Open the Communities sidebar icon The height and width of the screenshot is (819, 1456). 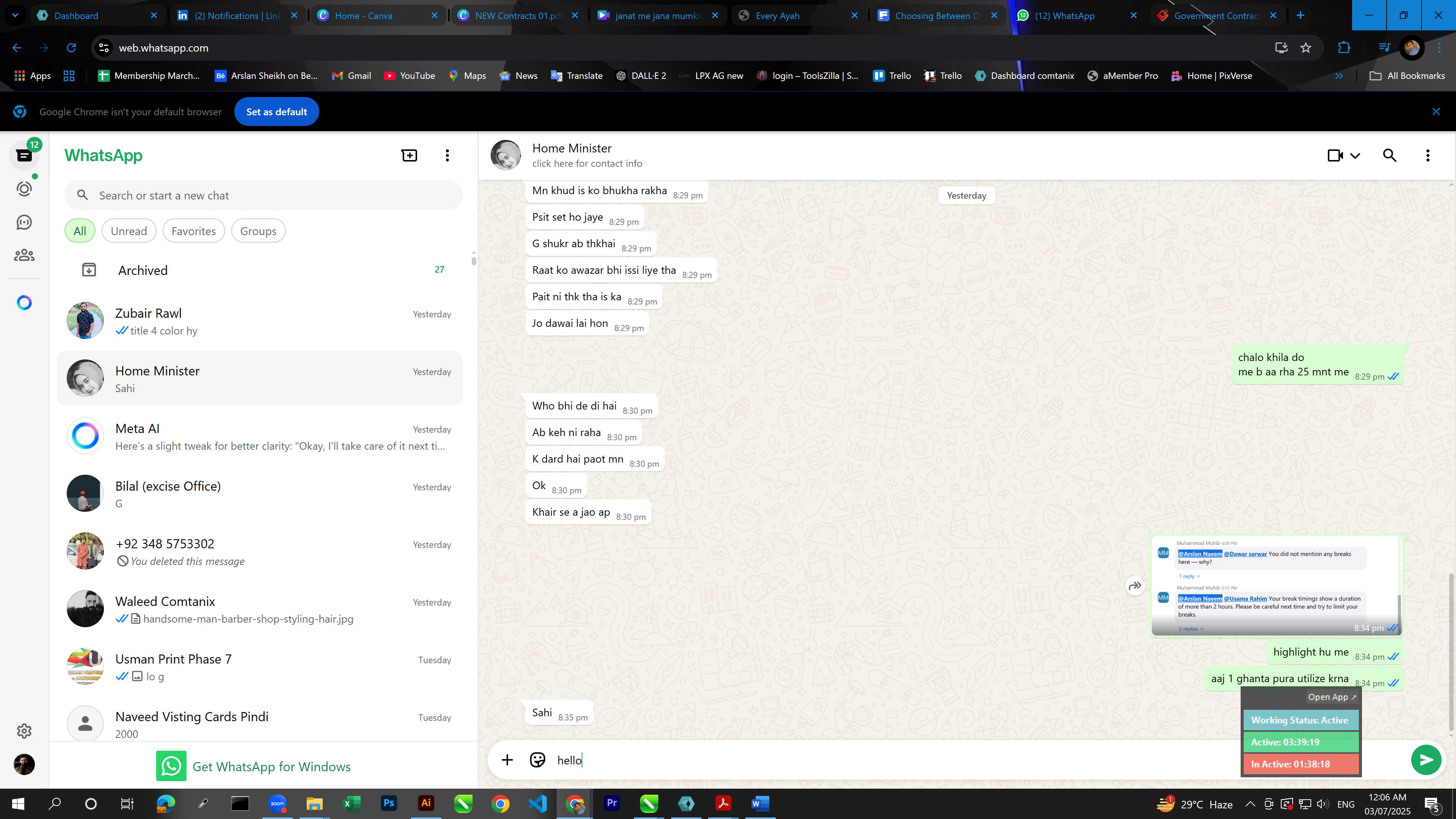(24, 256)
